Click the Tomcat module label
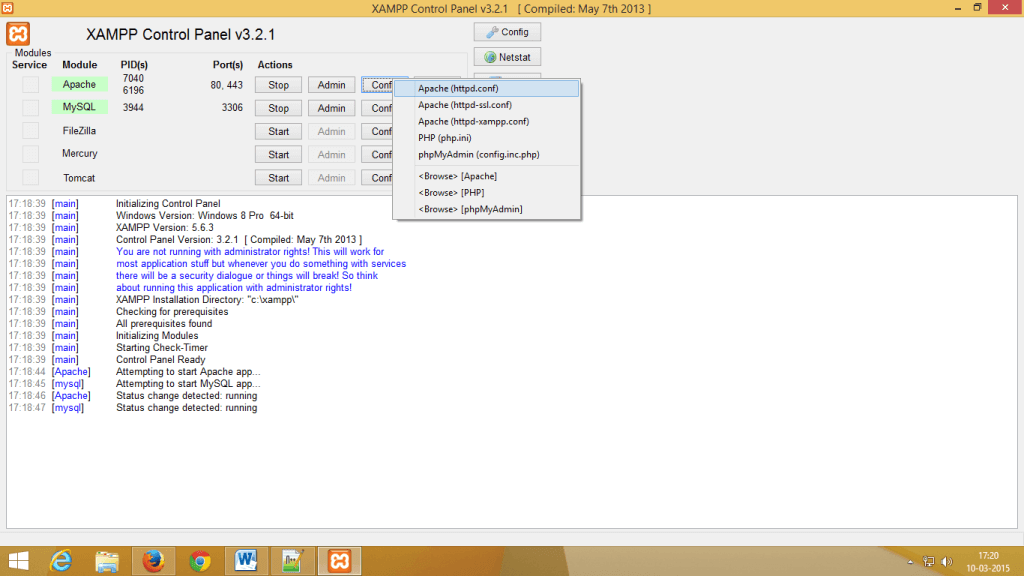Screen dimensions: 1024x576 pos(79,178)
